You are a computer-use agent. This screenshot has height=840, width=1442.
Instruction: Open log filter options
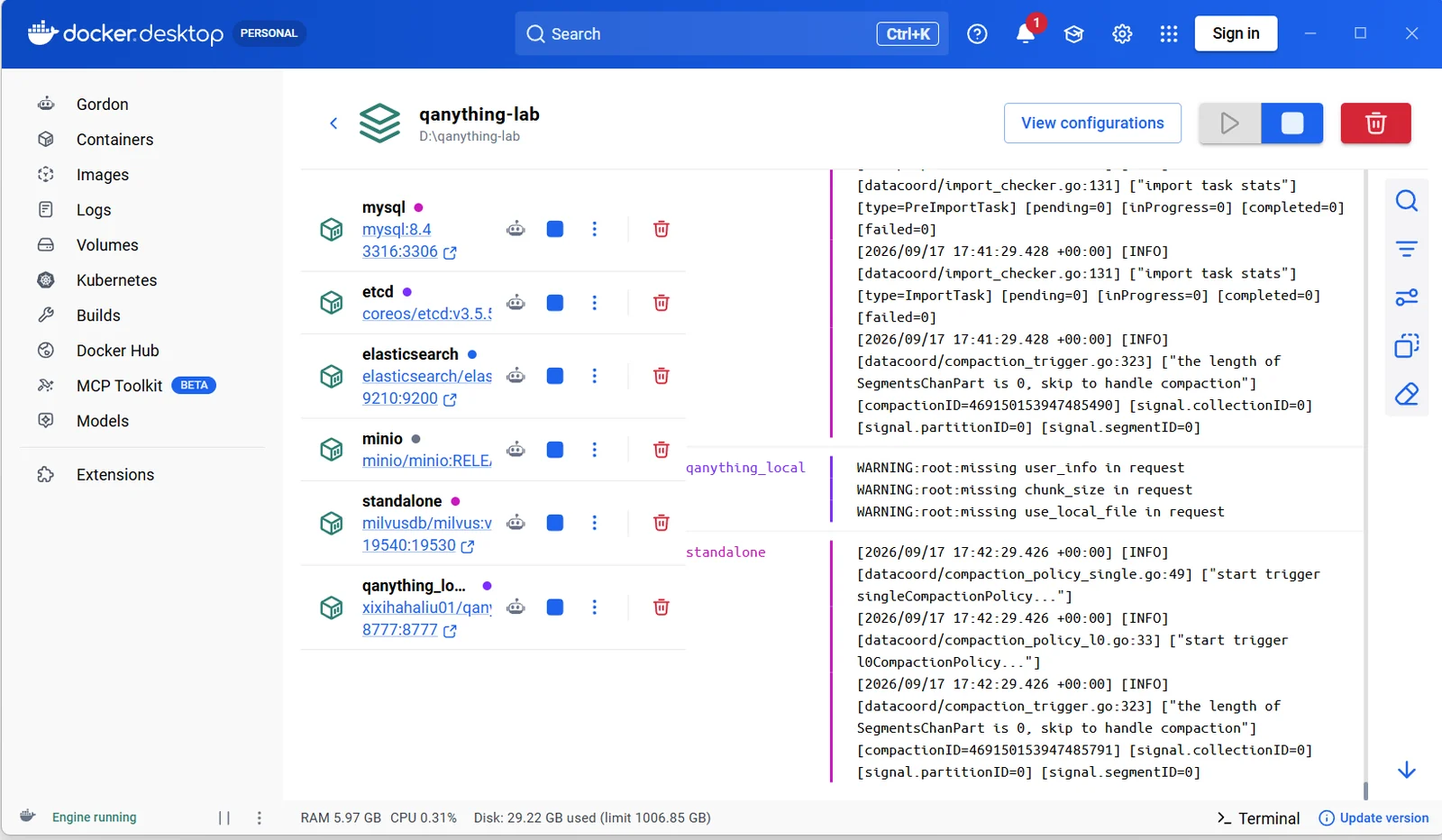[1407, 249]
